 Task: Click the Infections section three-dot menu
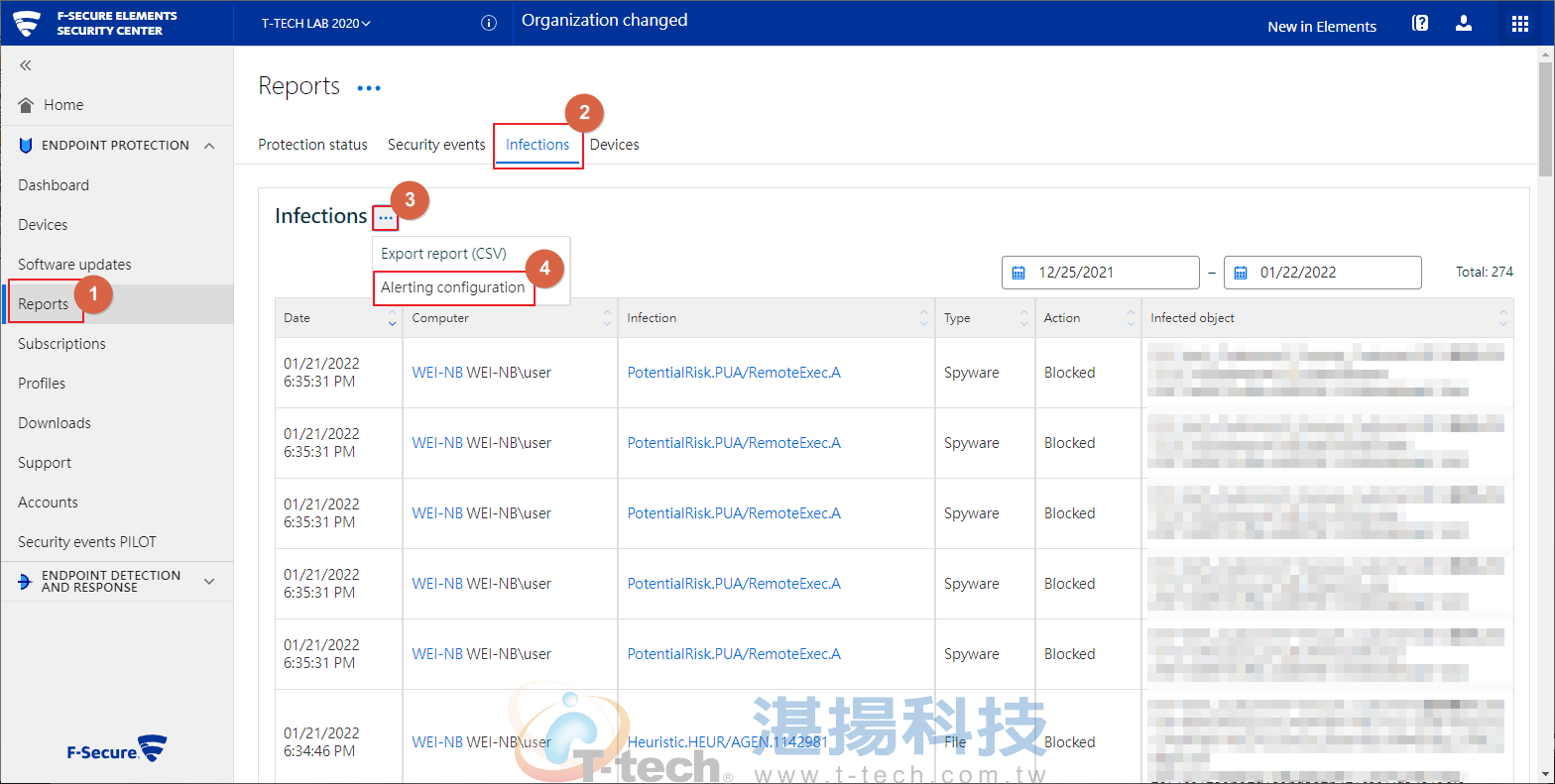click(386, 218)
